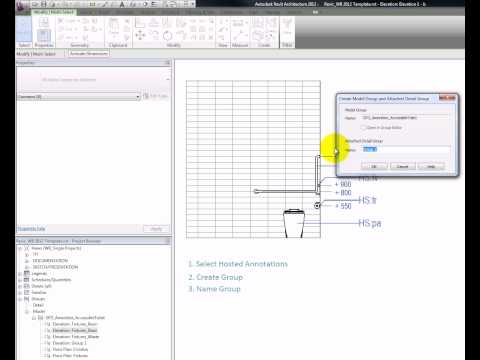Click the 'Edit Type' button in Properties
Image resolution: width=480 pixels, height=360 pixels.
click(x=155, y=96)
